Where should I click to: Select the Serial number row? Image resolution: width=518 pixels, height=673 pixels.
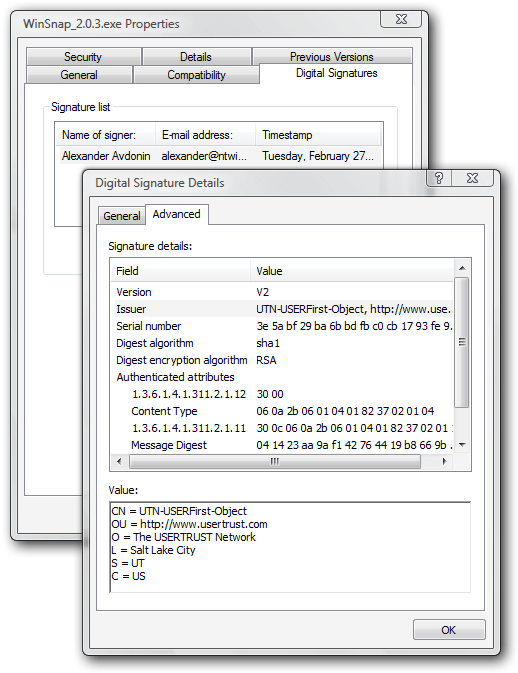click(x=282, y=326)
